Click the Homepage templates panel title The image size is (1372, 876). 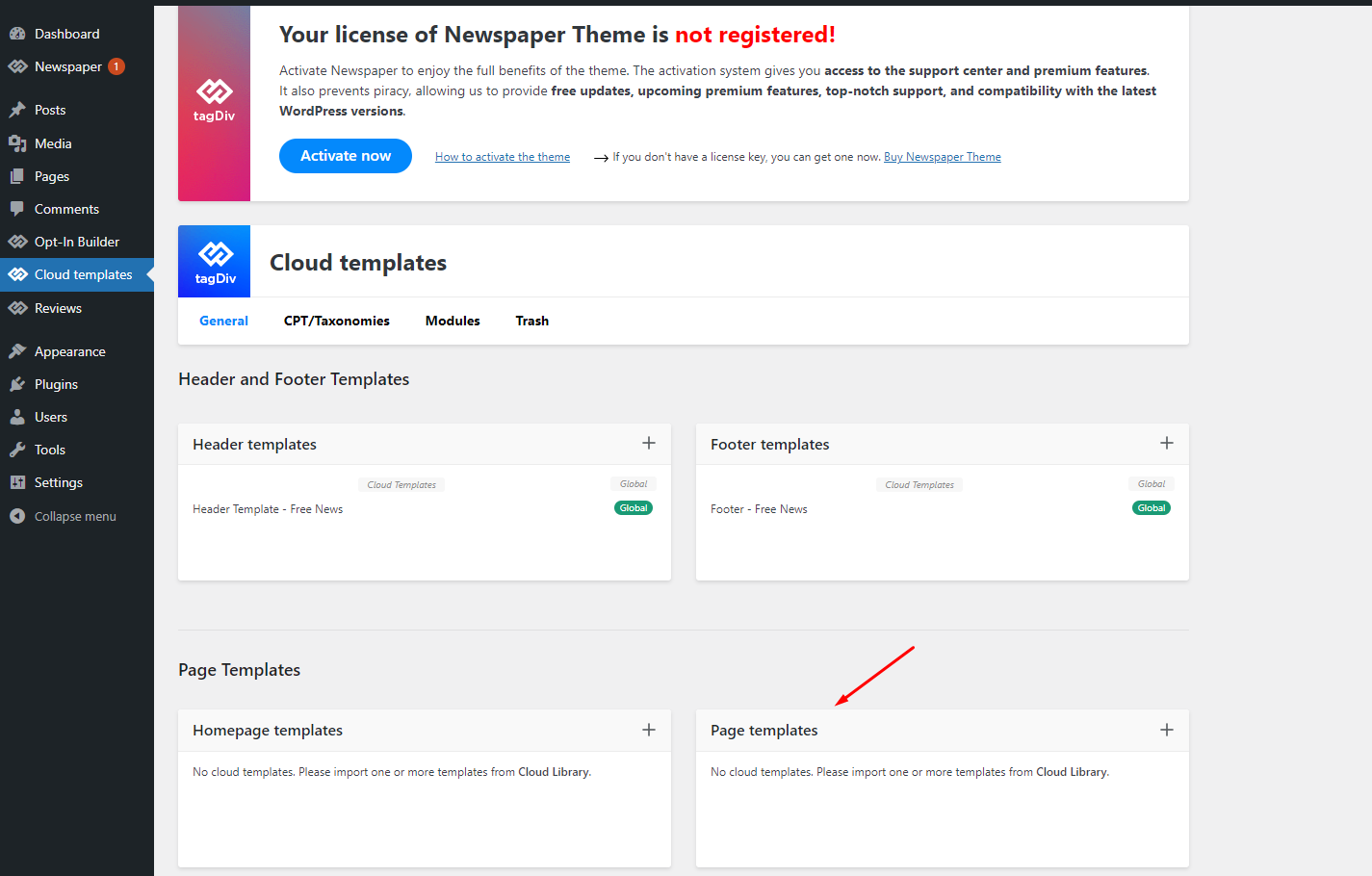click(x=268, y=731)
